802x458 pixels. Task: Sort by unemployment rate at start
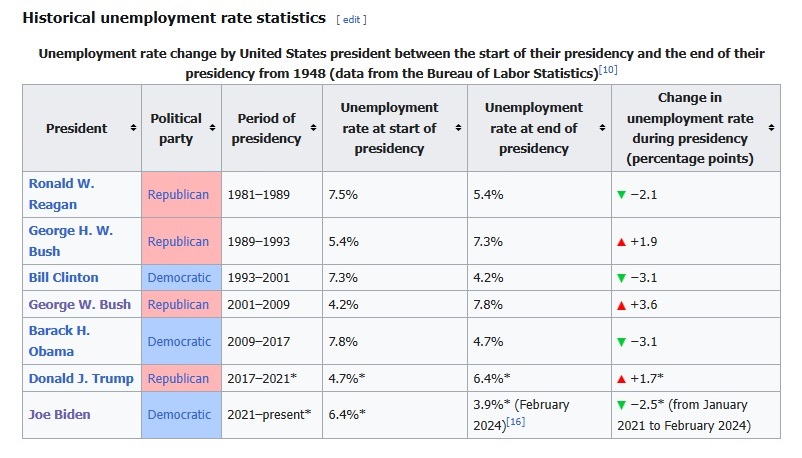(459, 128)
